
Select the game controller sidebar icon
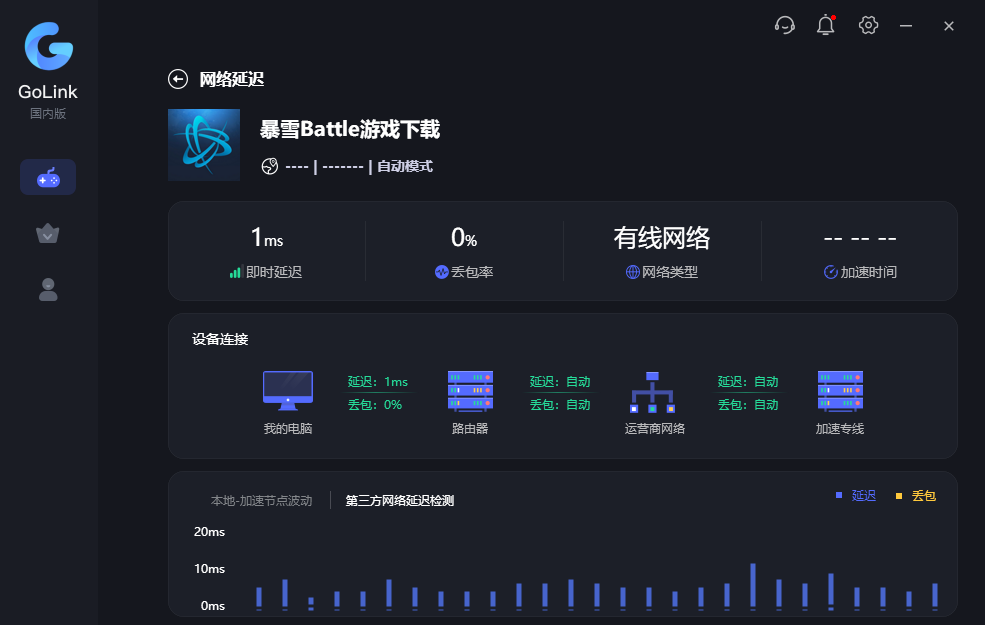(x=48, y=178)
